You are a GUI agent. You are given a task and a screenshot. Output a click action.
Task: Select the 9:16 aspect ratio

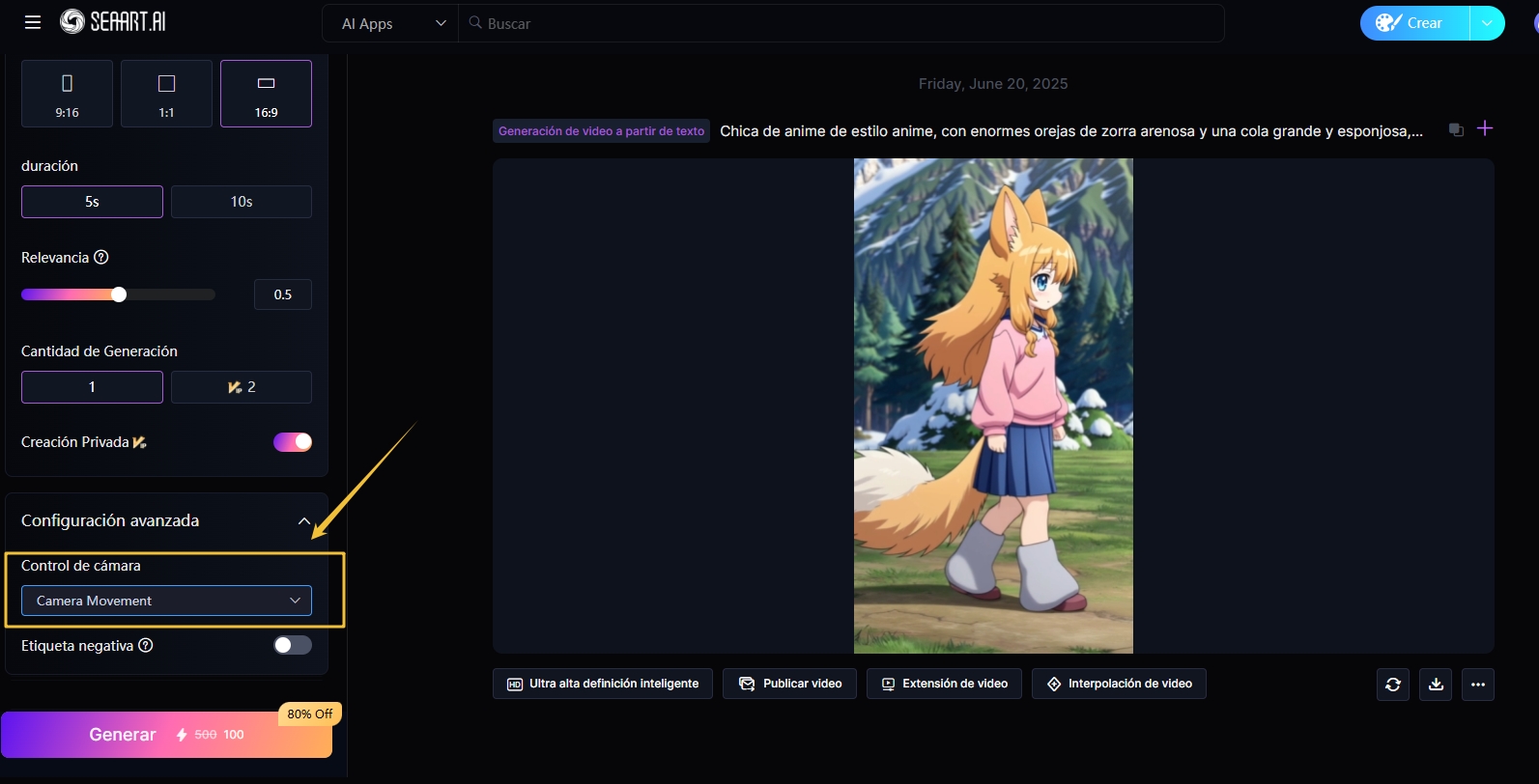pyautogui.click(x=67, y=94)
